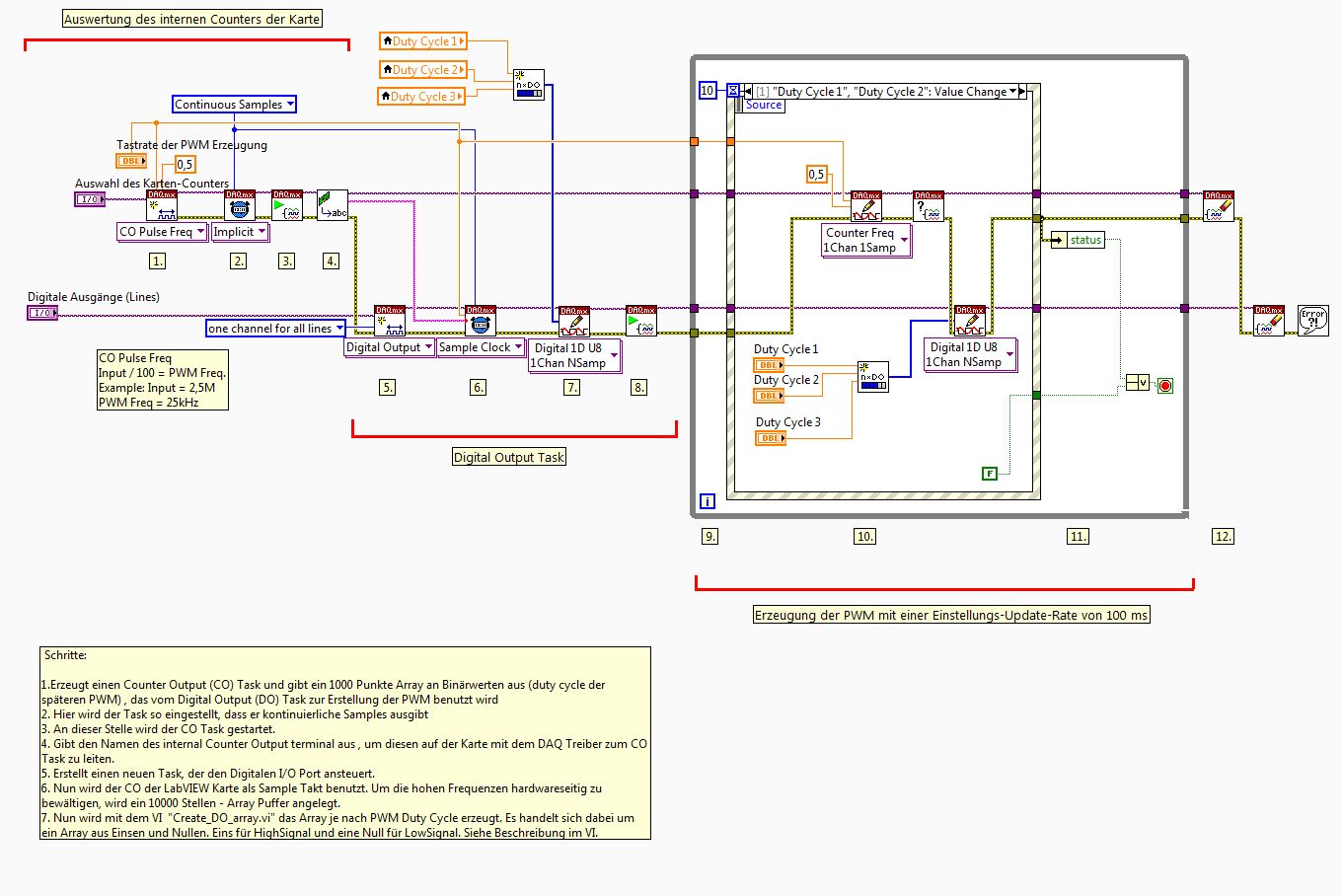This screenshot has width=1343, height=896.
Task: Click the terminal name node labeled step 4
Action: coord(333,205)
